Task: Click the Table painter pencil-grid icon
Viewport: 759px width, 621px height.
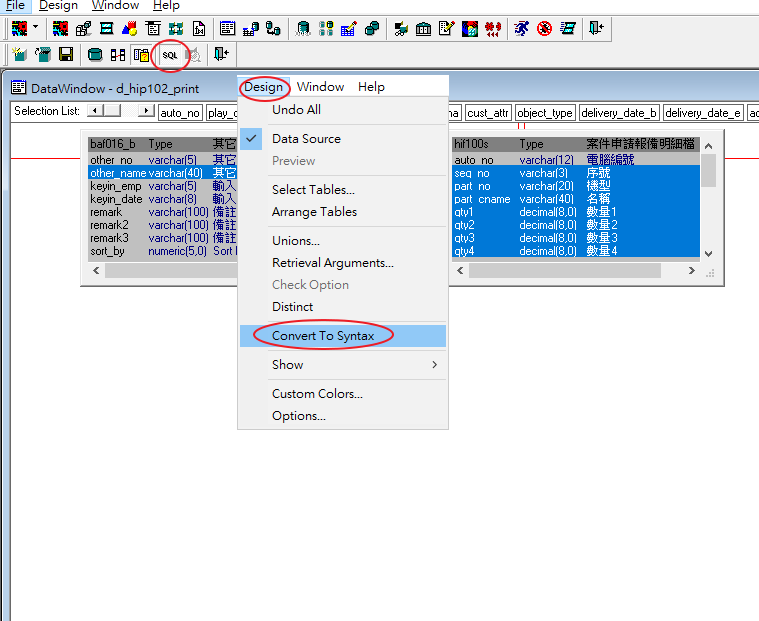Action: 349,29
